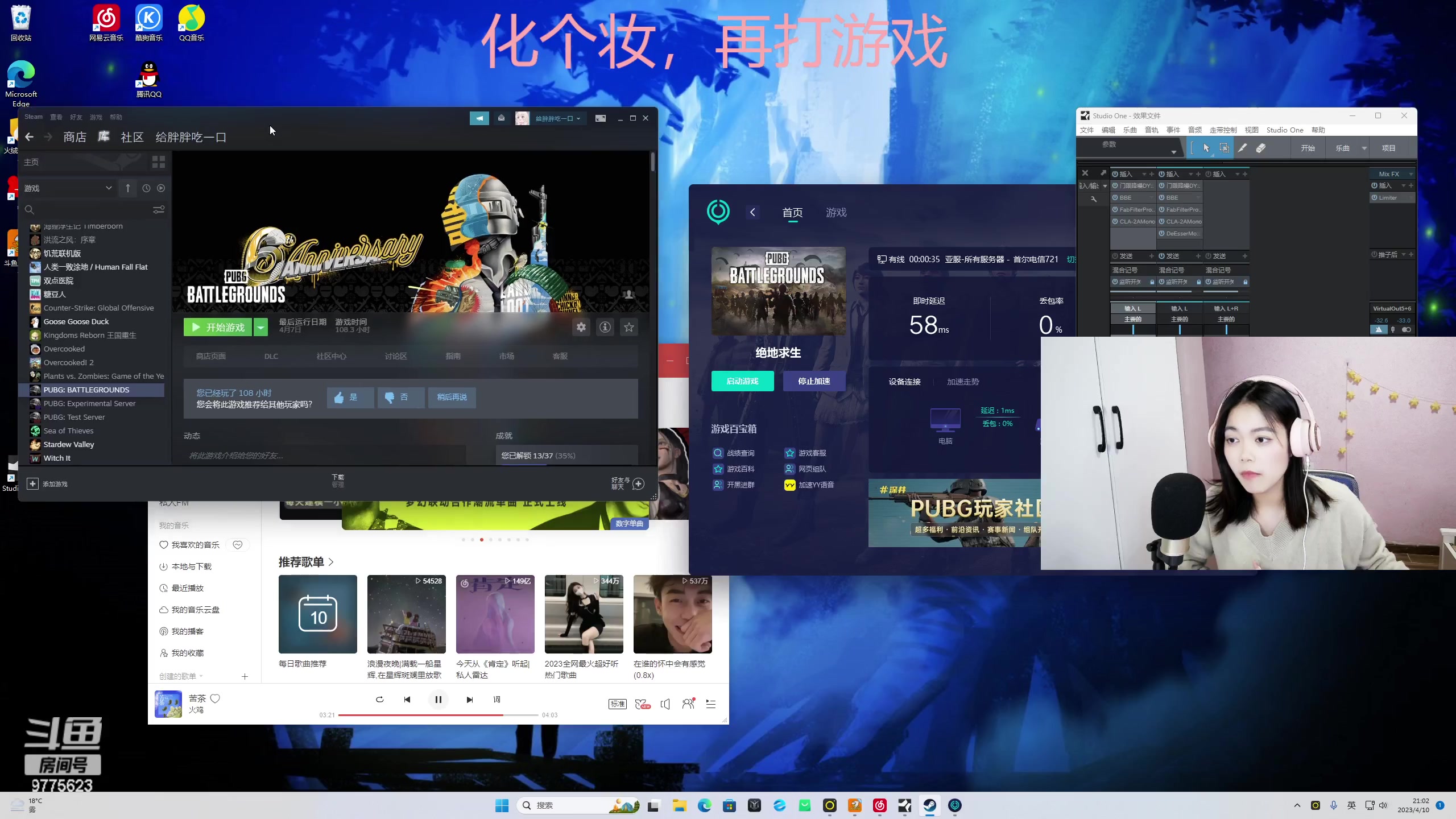Viewport: 1456px width, 819px height.
Task: Open NetEase Cloud Music desktop shortcut
Action: click(106, 23)
